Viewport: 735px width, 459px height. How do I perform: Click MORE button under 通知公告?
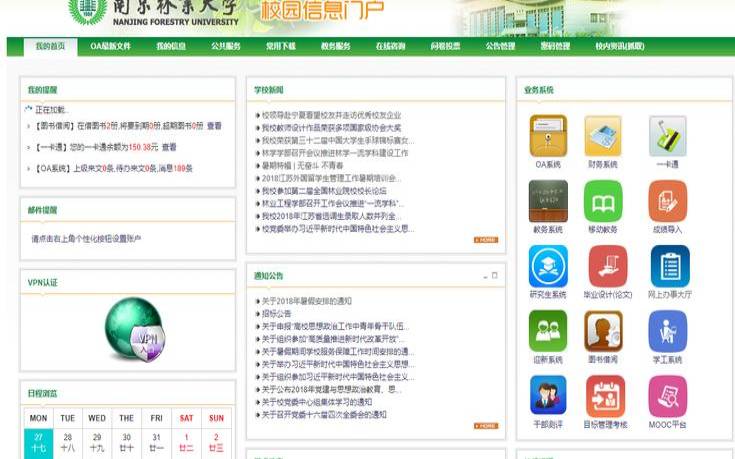click(x=486, y=426)
